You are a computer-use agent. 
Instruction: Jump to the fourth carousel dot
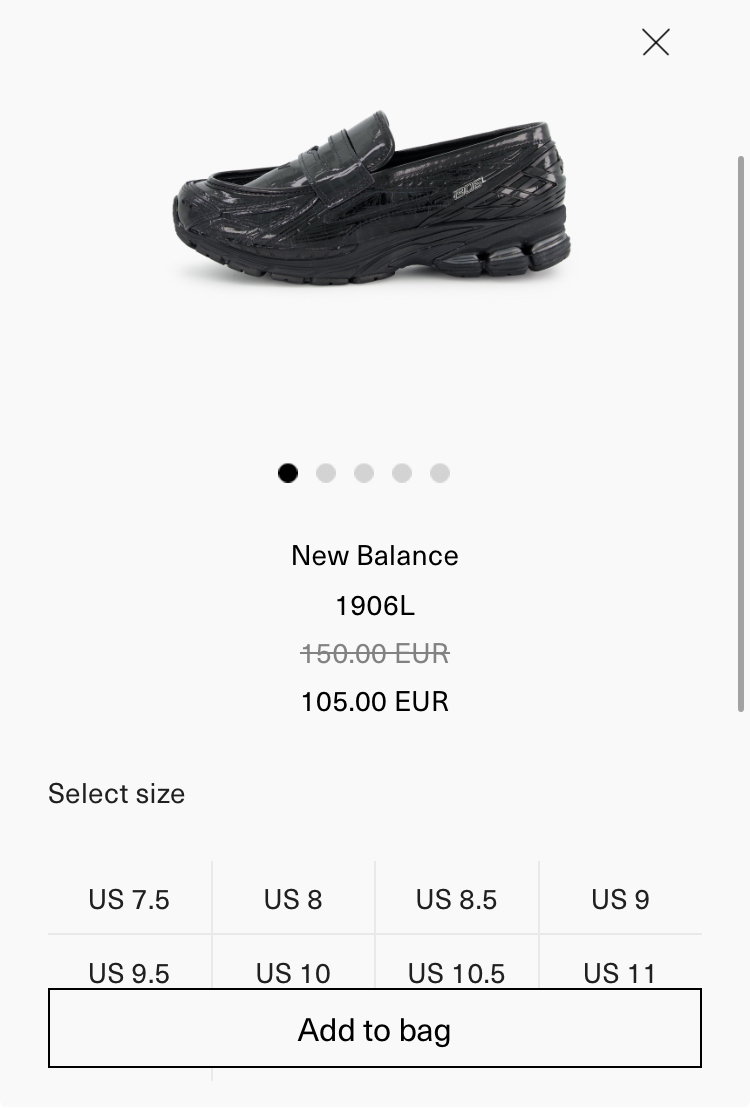click(x=402, y=473)
